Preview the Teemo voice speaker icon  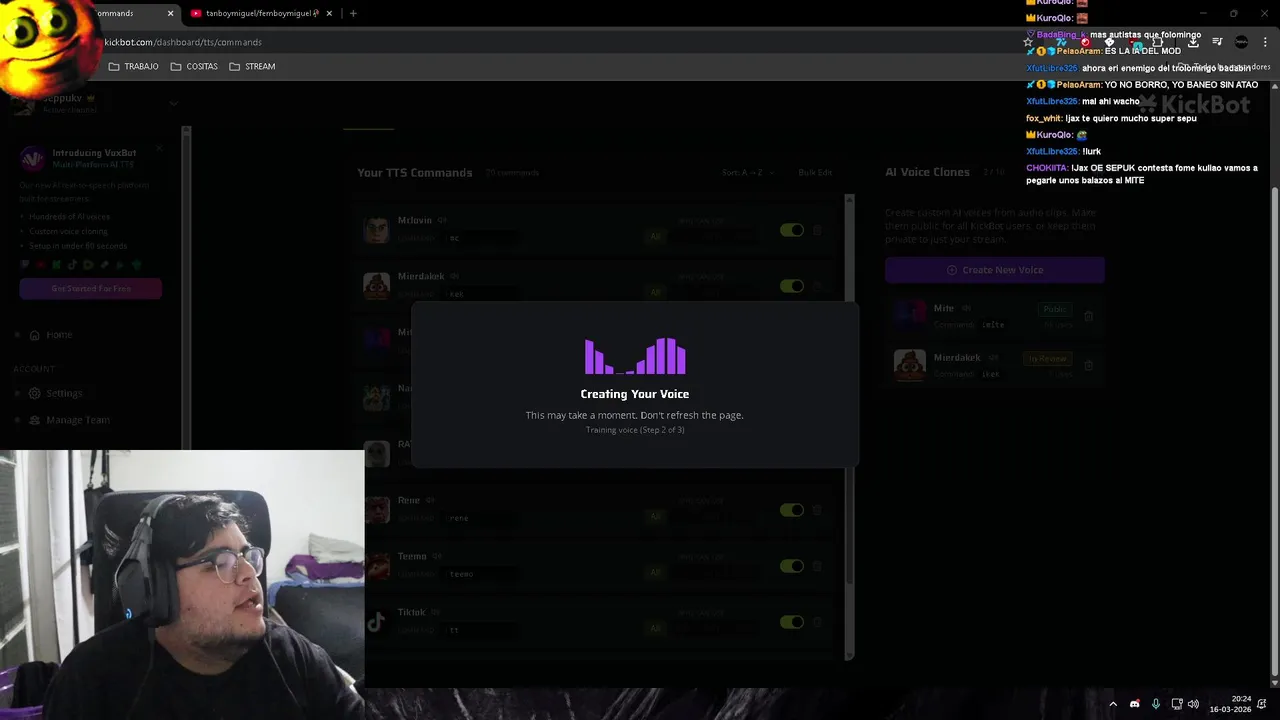(437, 556)
